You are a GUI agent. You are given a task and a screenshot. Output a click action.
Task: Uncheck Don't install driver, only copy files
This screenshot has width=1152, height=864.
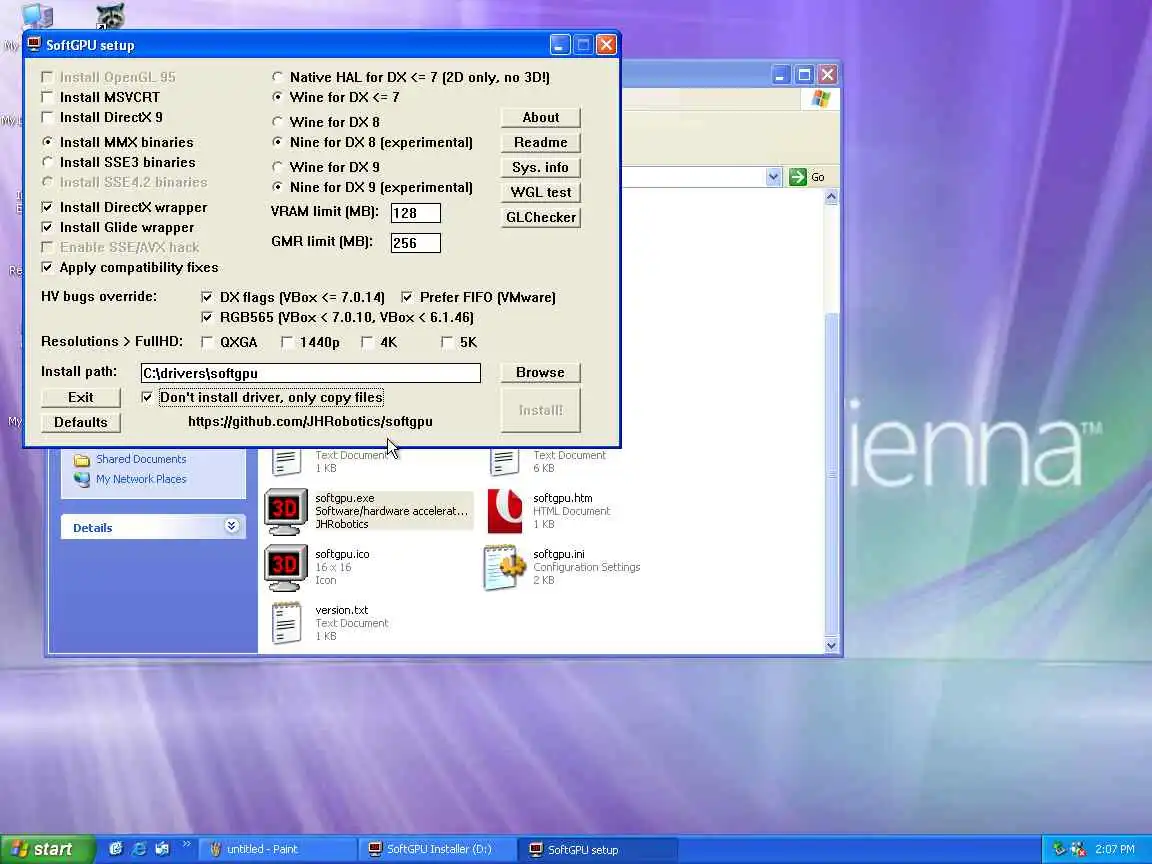(147, 397)
